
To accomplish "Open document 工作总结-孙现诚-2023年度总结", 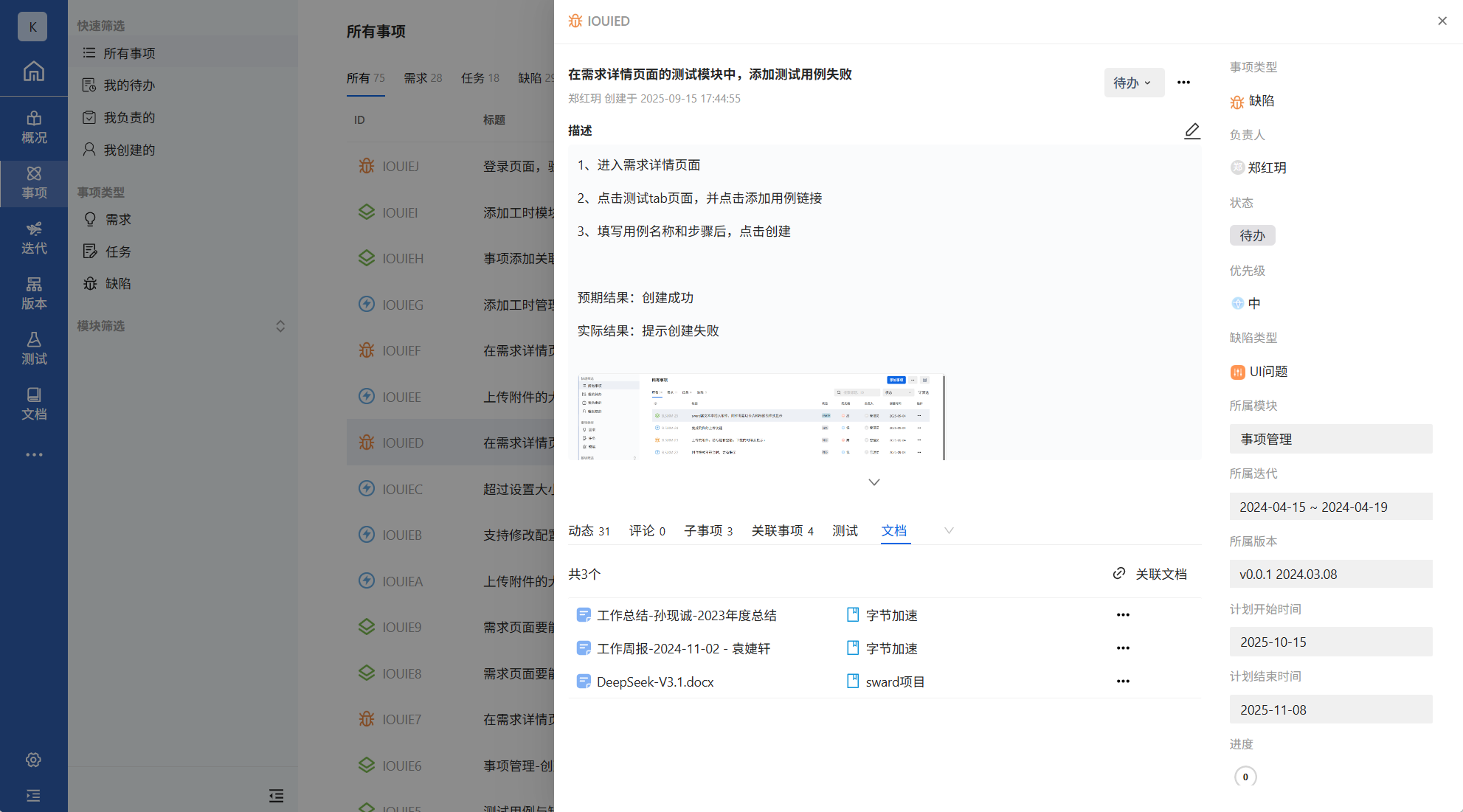I will [x=686, y=615].
